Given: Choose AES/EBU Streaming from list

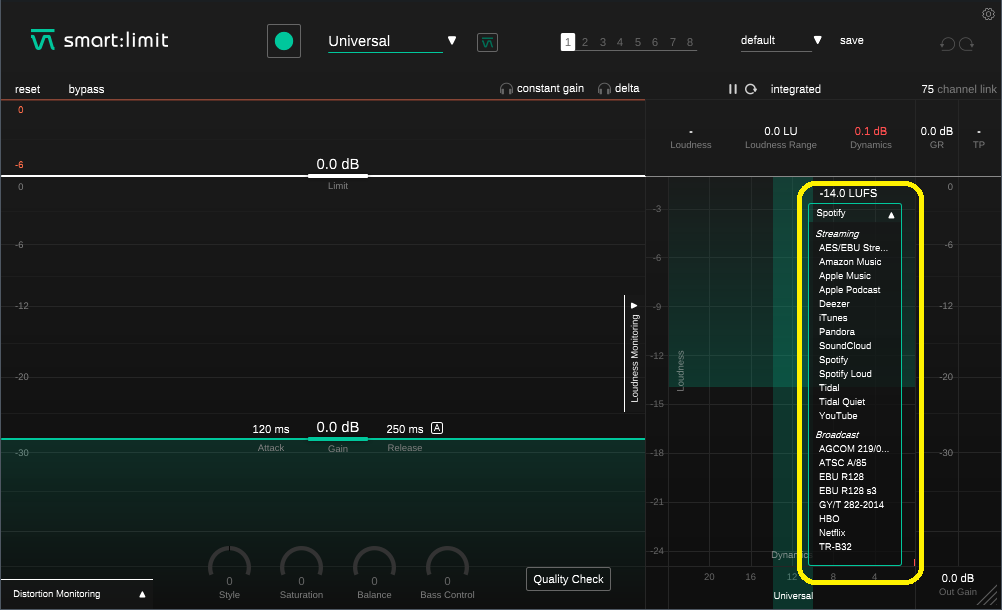Looking at the screenshot, I should click(x=854, y=248).
